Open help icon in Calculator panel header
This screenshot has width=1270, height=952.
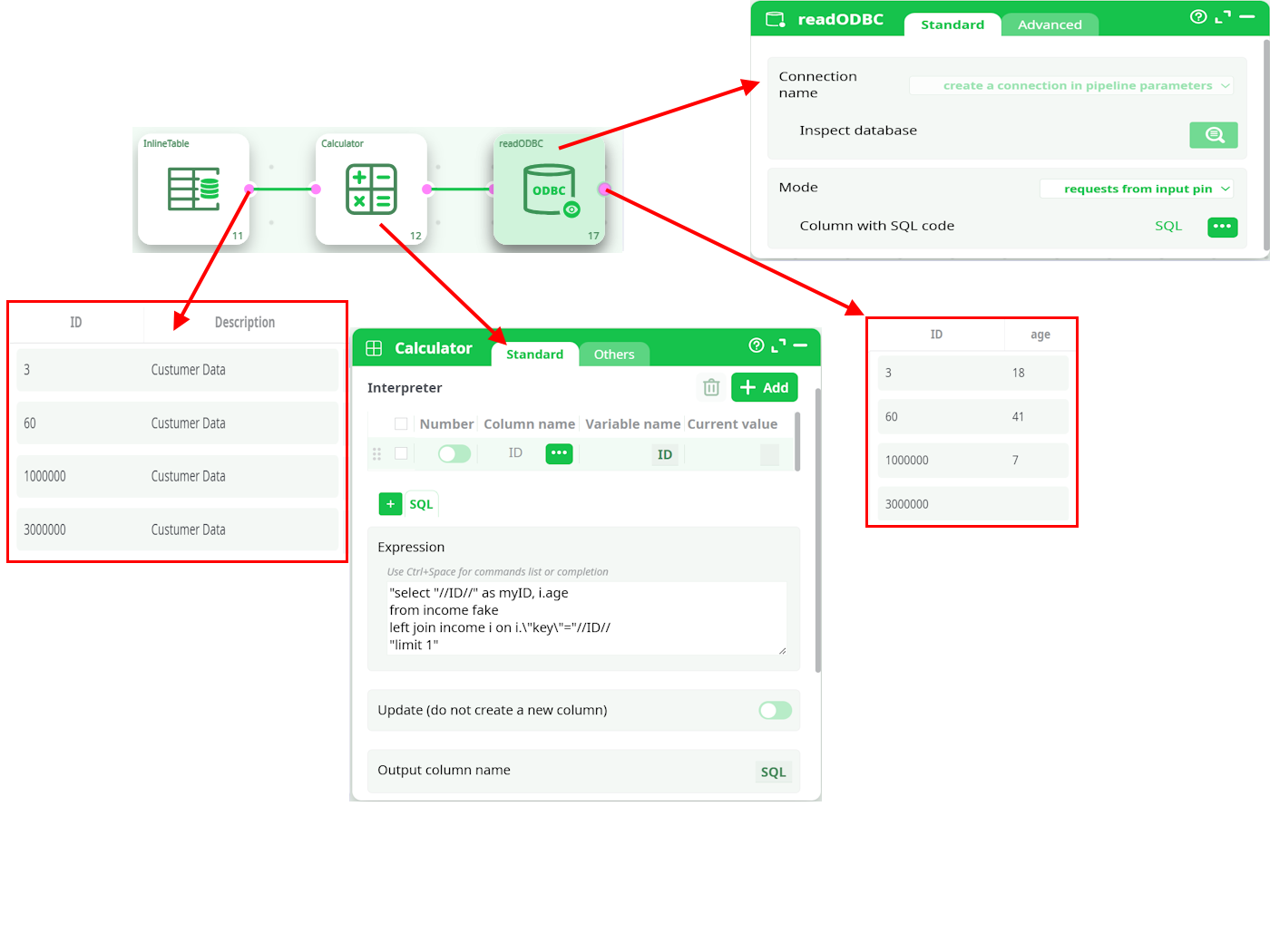(756, 345)
